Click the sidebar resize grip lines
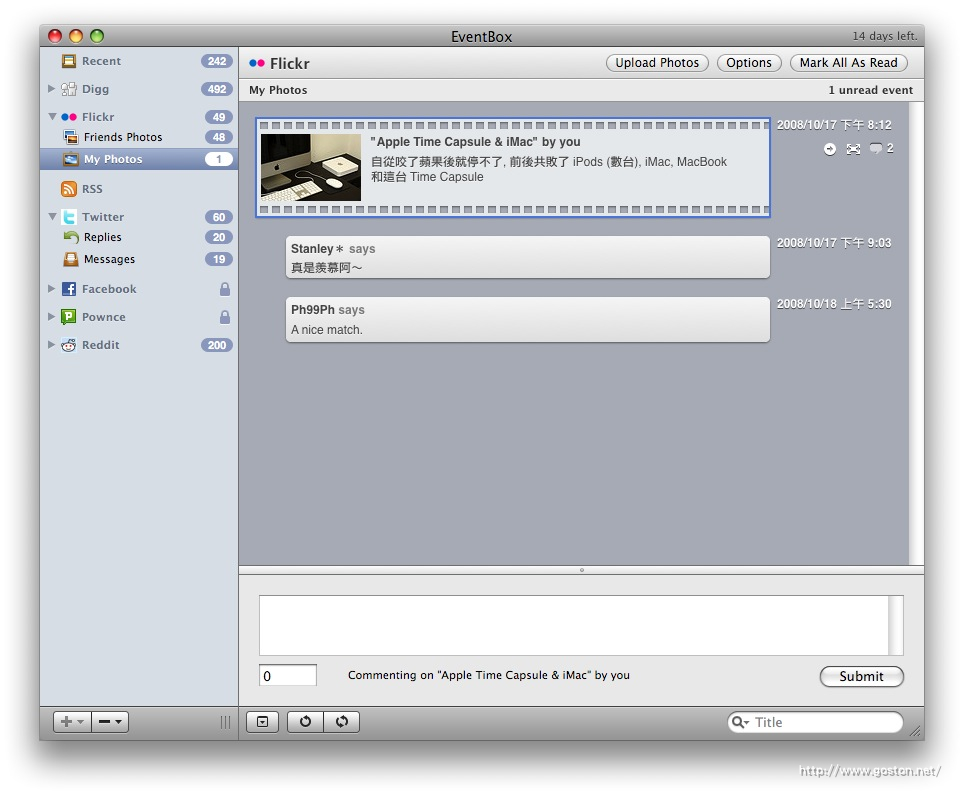This screenshot has width=964, height=795. coord(226,722)
